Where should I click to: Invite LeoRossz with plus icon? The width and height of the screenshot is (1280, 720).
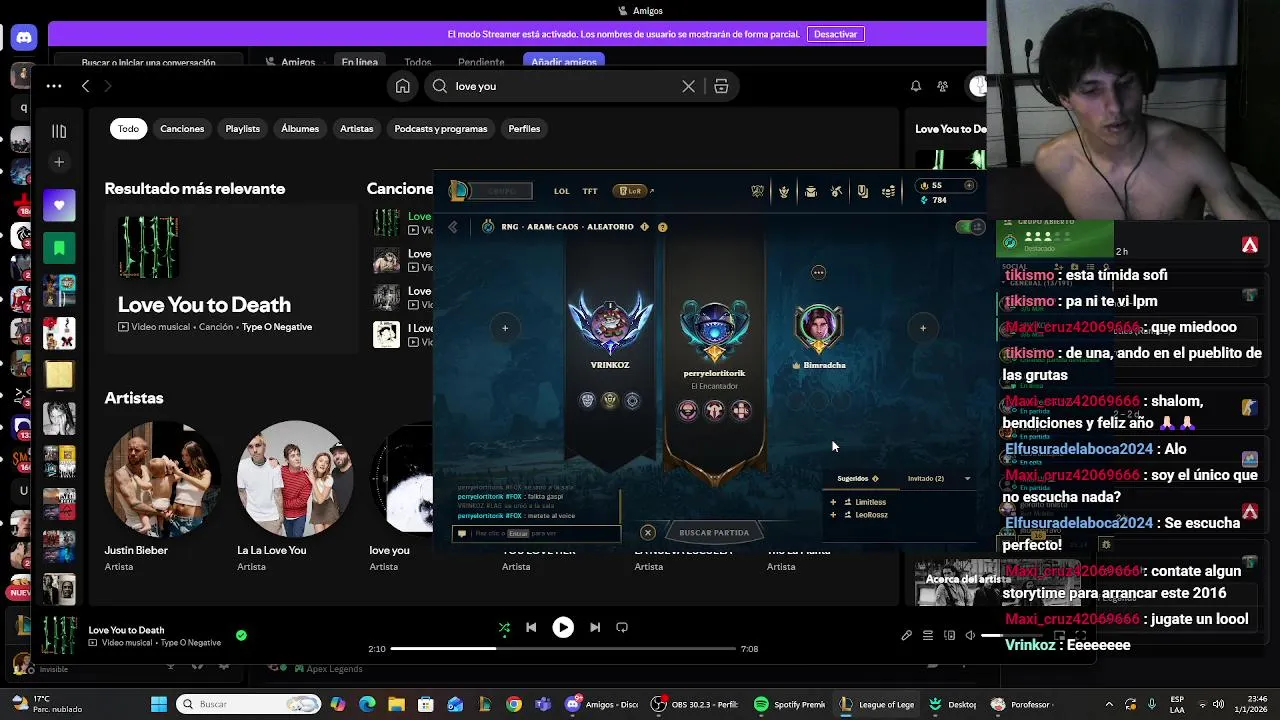[x=833, y=515]
